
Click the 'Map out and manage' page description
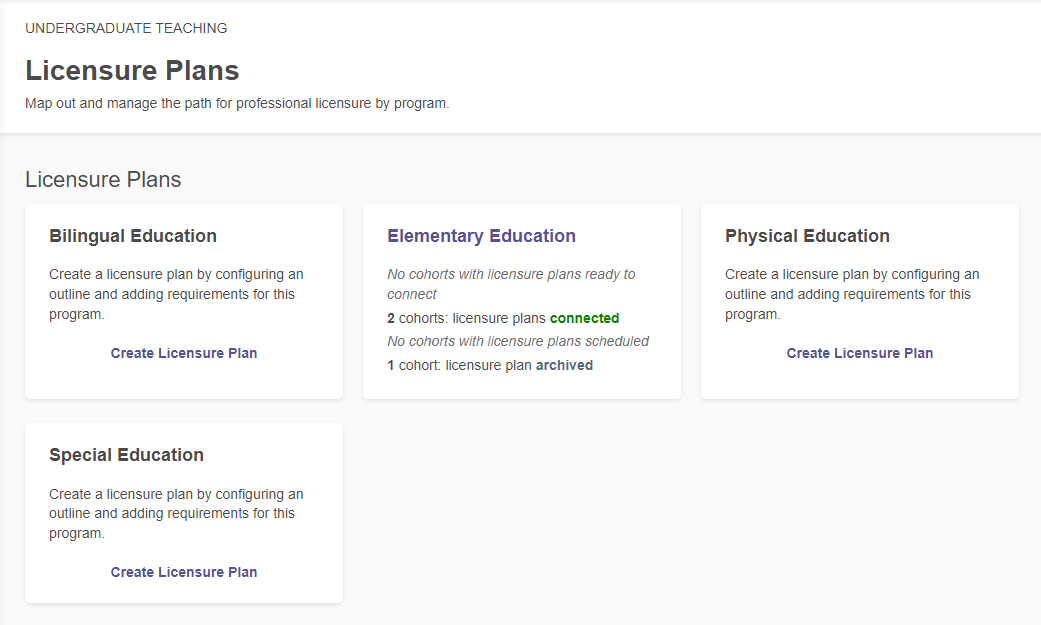(237, 104)
